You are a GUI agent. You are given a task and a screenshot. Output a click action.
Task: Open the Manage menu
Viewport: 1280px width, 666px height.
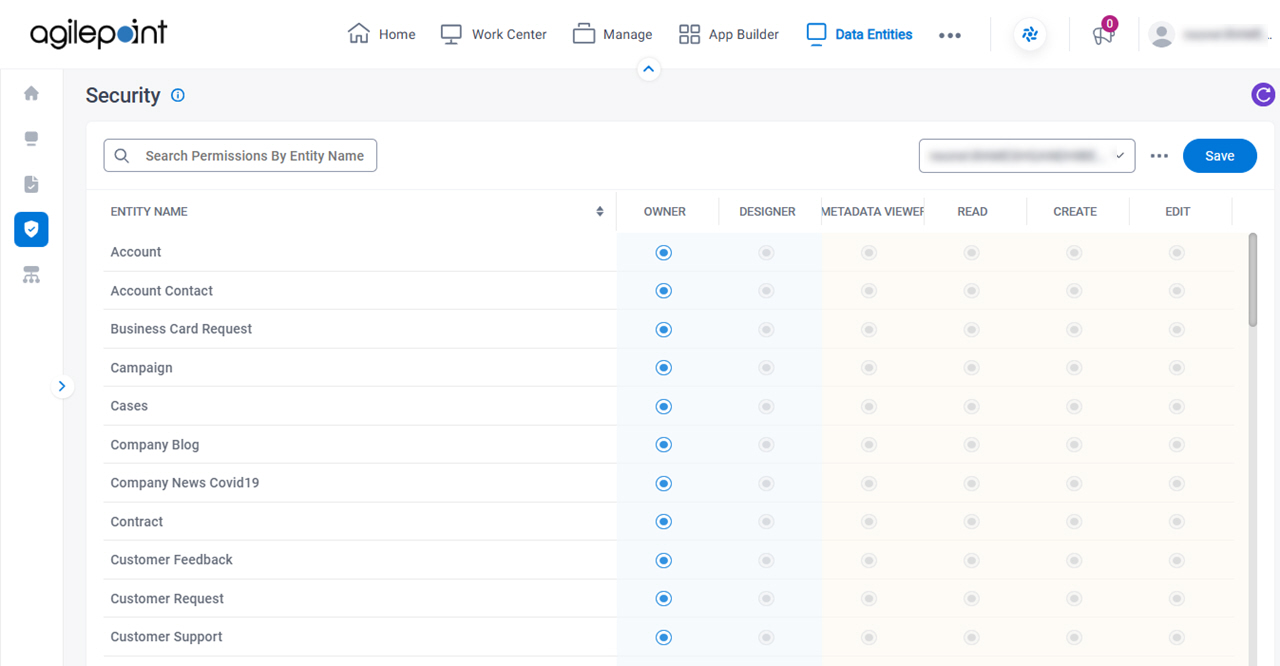[612, 34]
